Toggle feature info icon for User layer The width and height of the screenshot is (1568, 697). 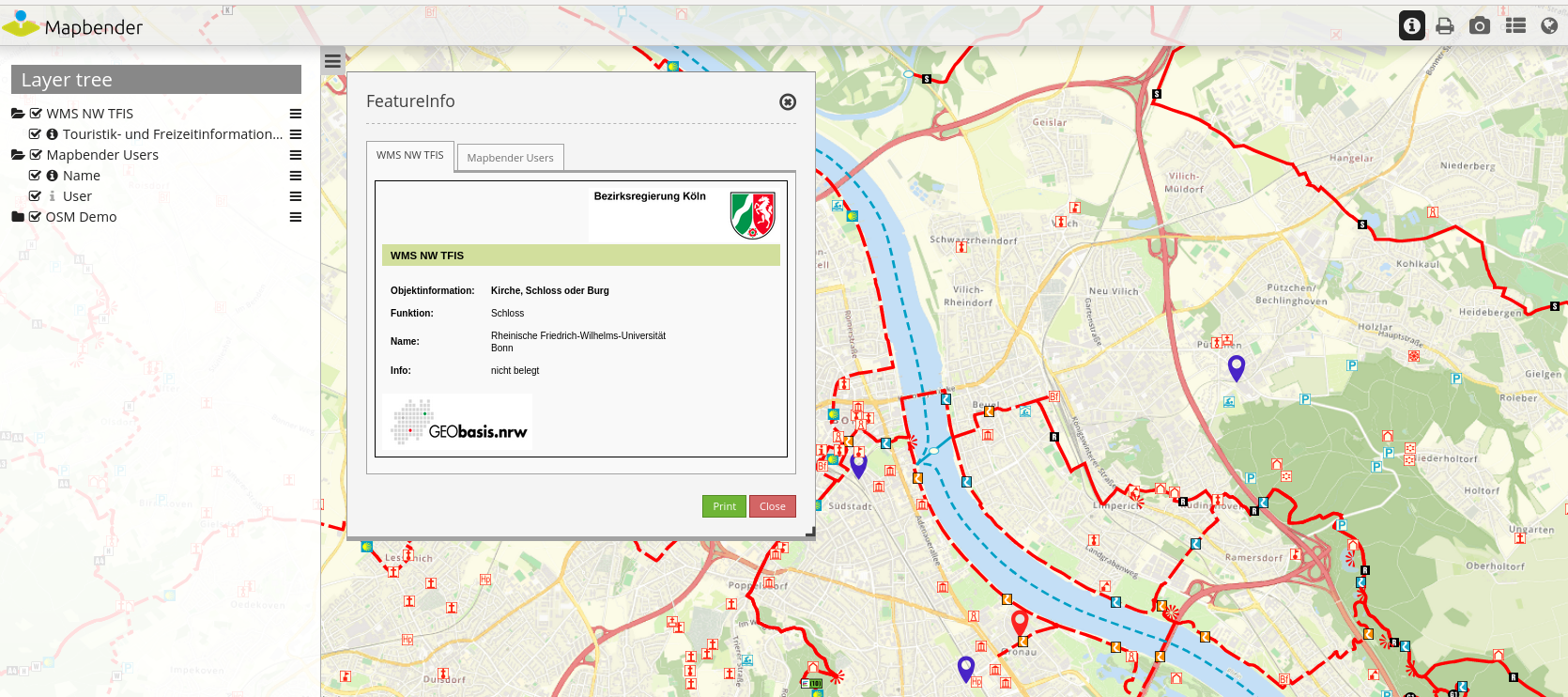point(53,196)
